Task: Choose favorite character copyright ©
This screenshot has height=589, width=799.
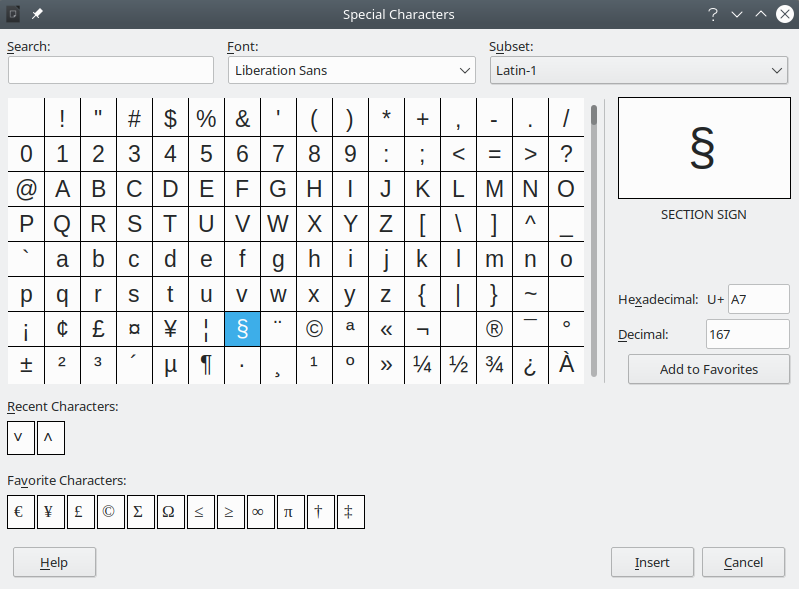Action: [111, 512]
